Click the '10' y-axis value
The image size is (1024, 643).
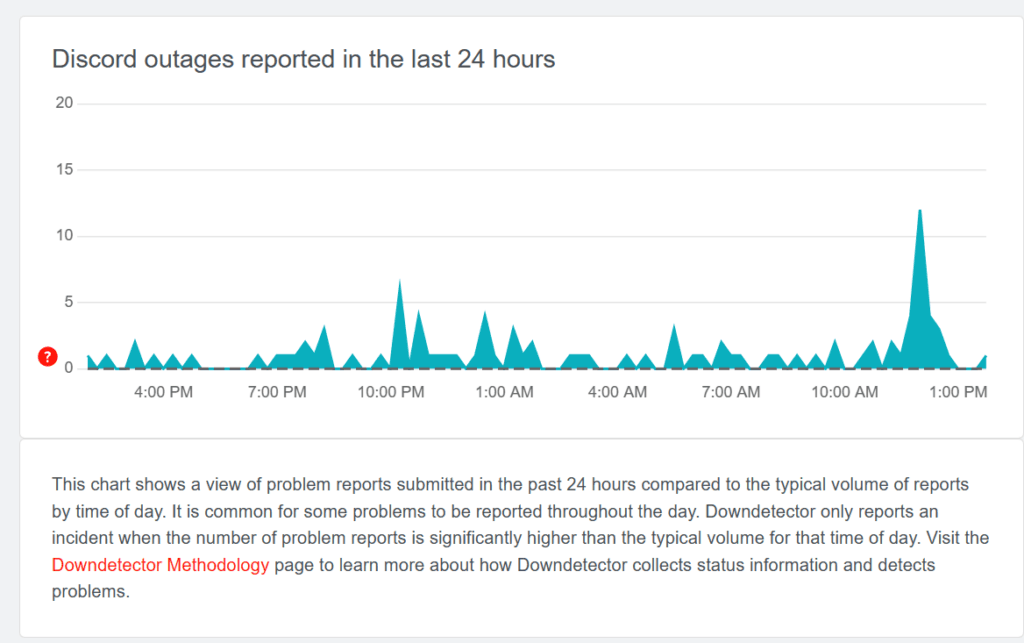(64, 236)
